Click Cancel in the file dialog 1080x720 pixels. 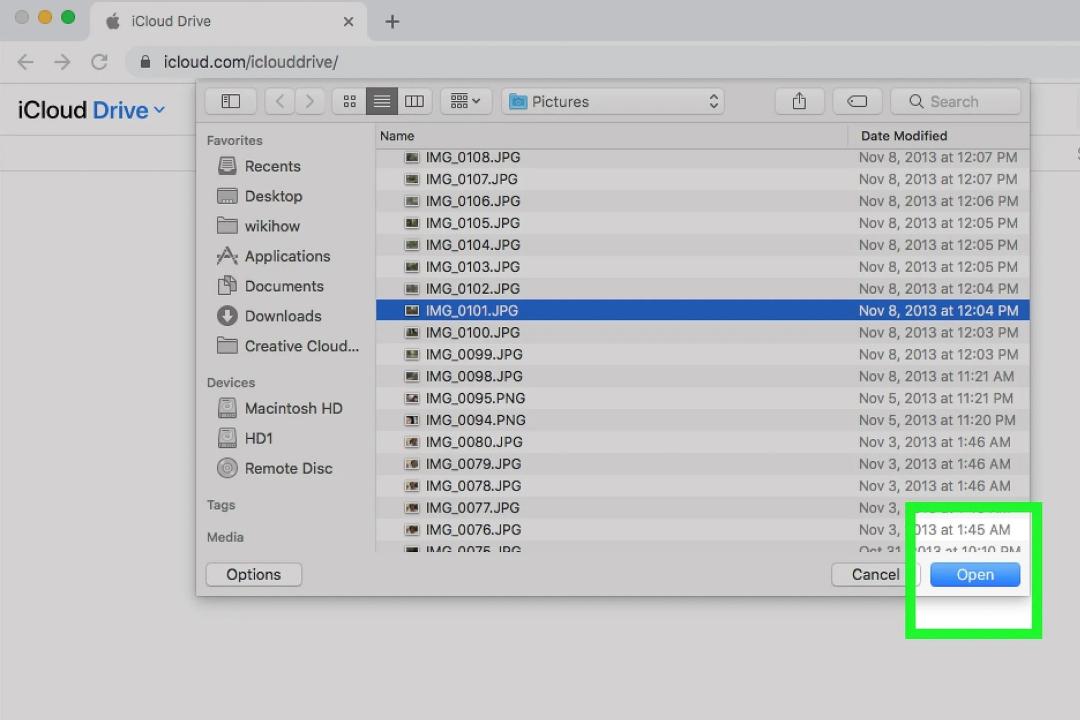875,575
